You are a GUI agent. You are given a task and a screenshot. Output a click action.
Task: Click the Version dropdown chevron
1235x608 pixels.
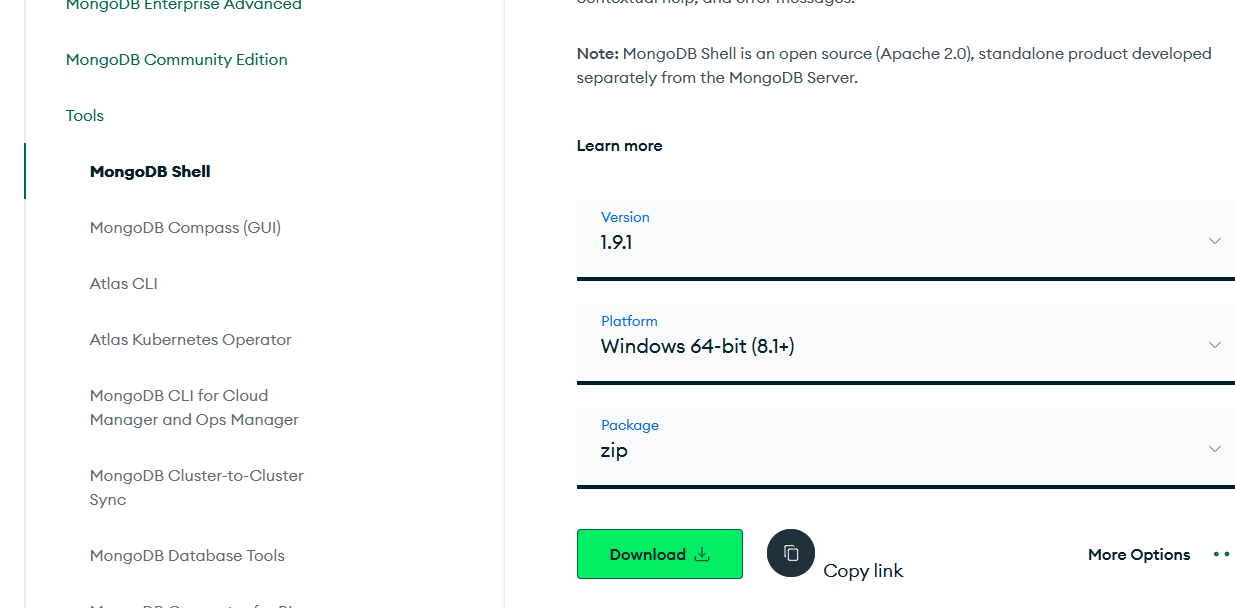coord(1215,241)
